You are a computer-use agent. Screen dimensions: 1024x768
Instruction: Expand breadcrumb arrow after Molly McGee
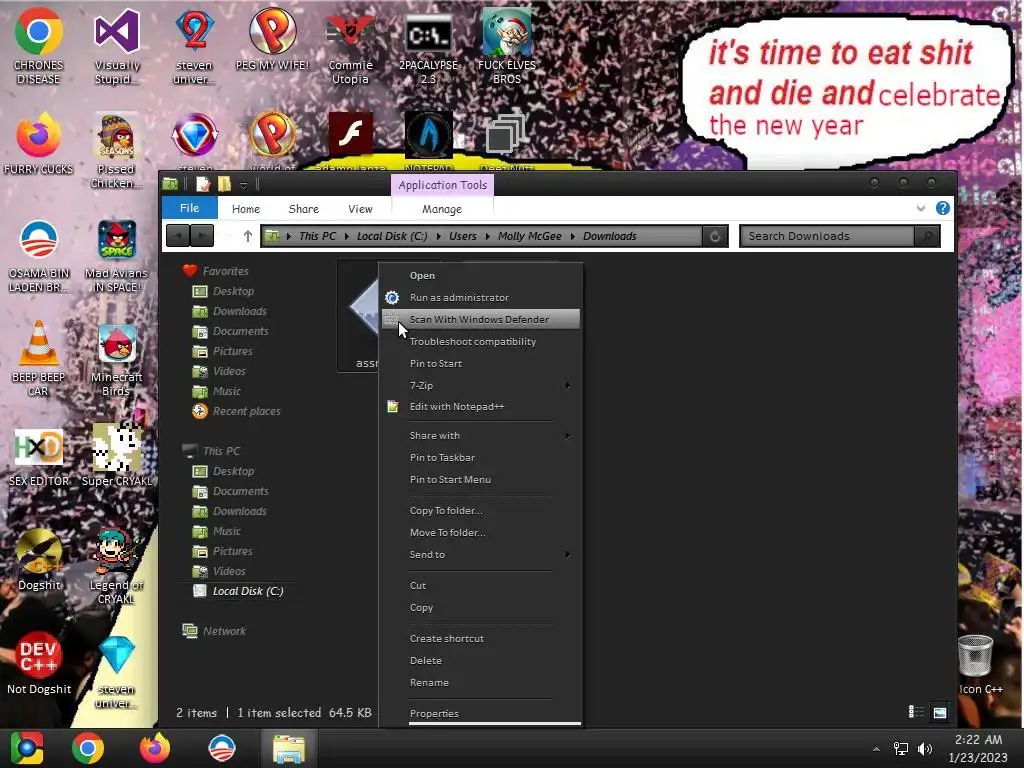(x=572, y=236)
